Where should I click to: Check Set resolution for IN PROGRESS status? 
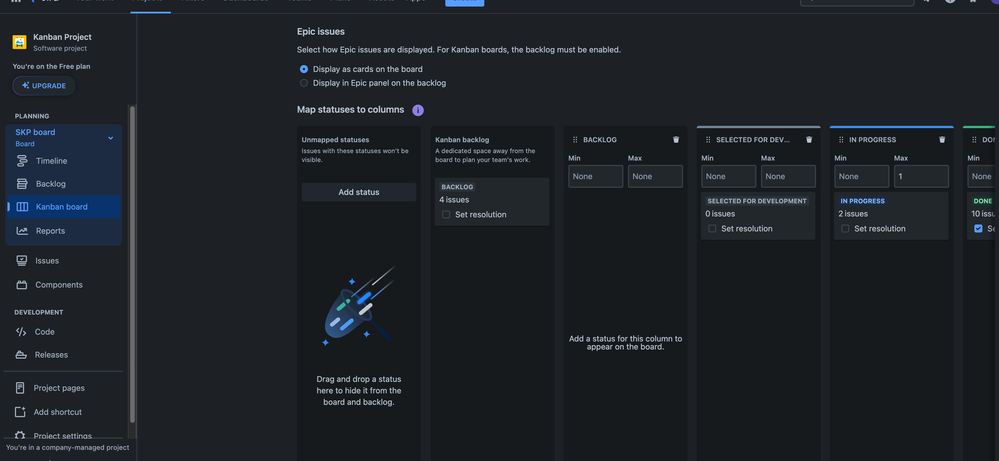[x=845, y=229]
